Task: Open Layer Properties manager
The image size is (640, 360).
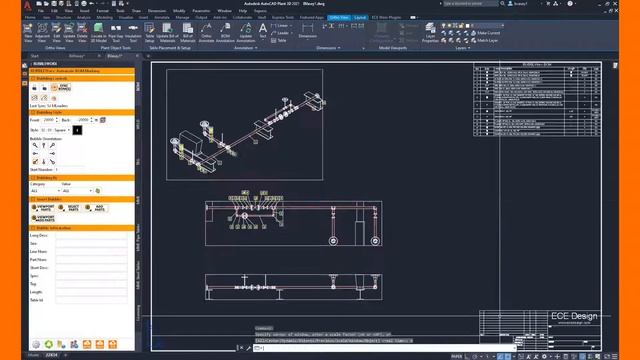Action: (430, 33)
